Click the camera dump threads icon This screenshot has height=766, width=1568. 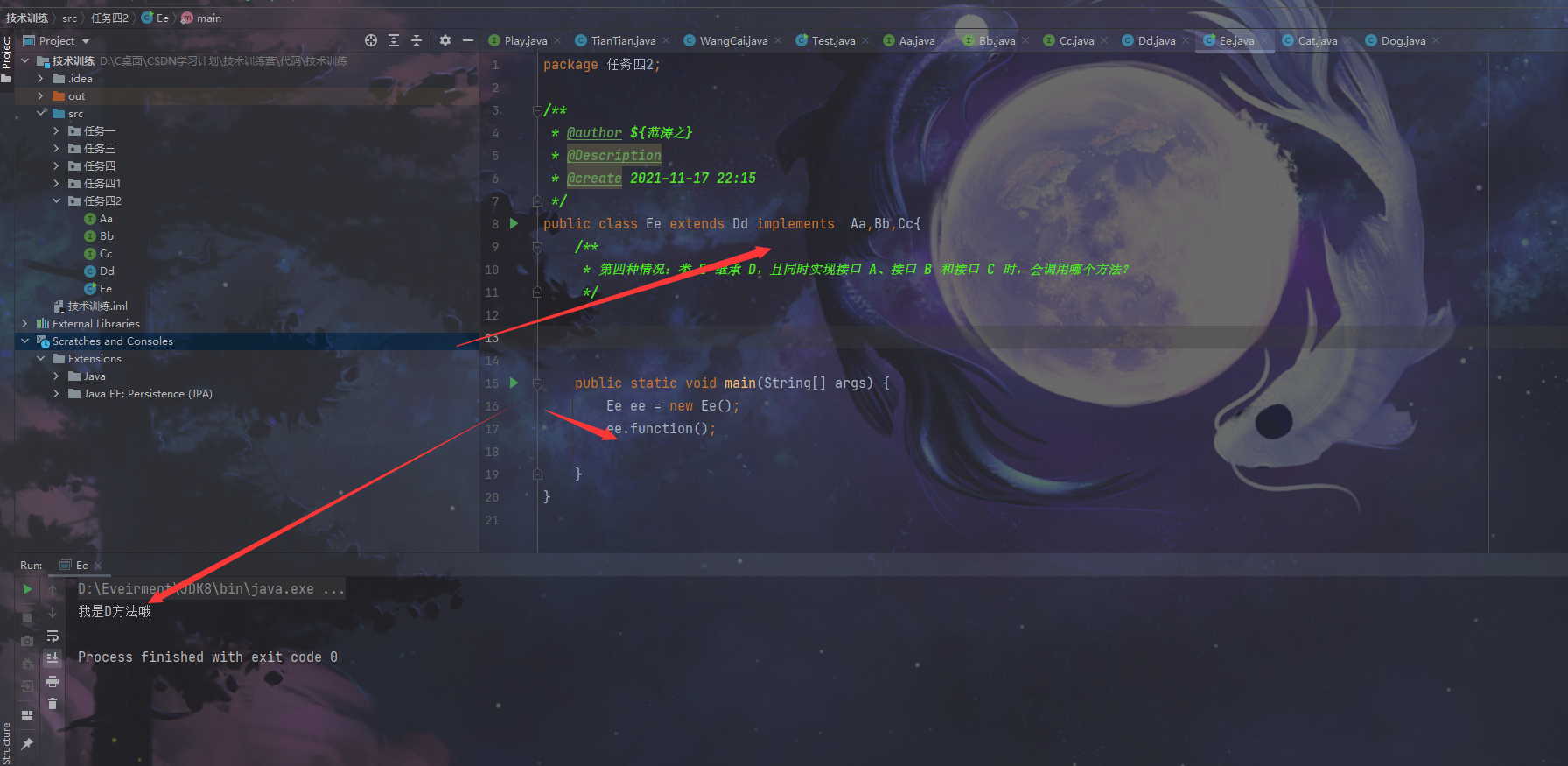pyautogui.click(x=27, y=641)
